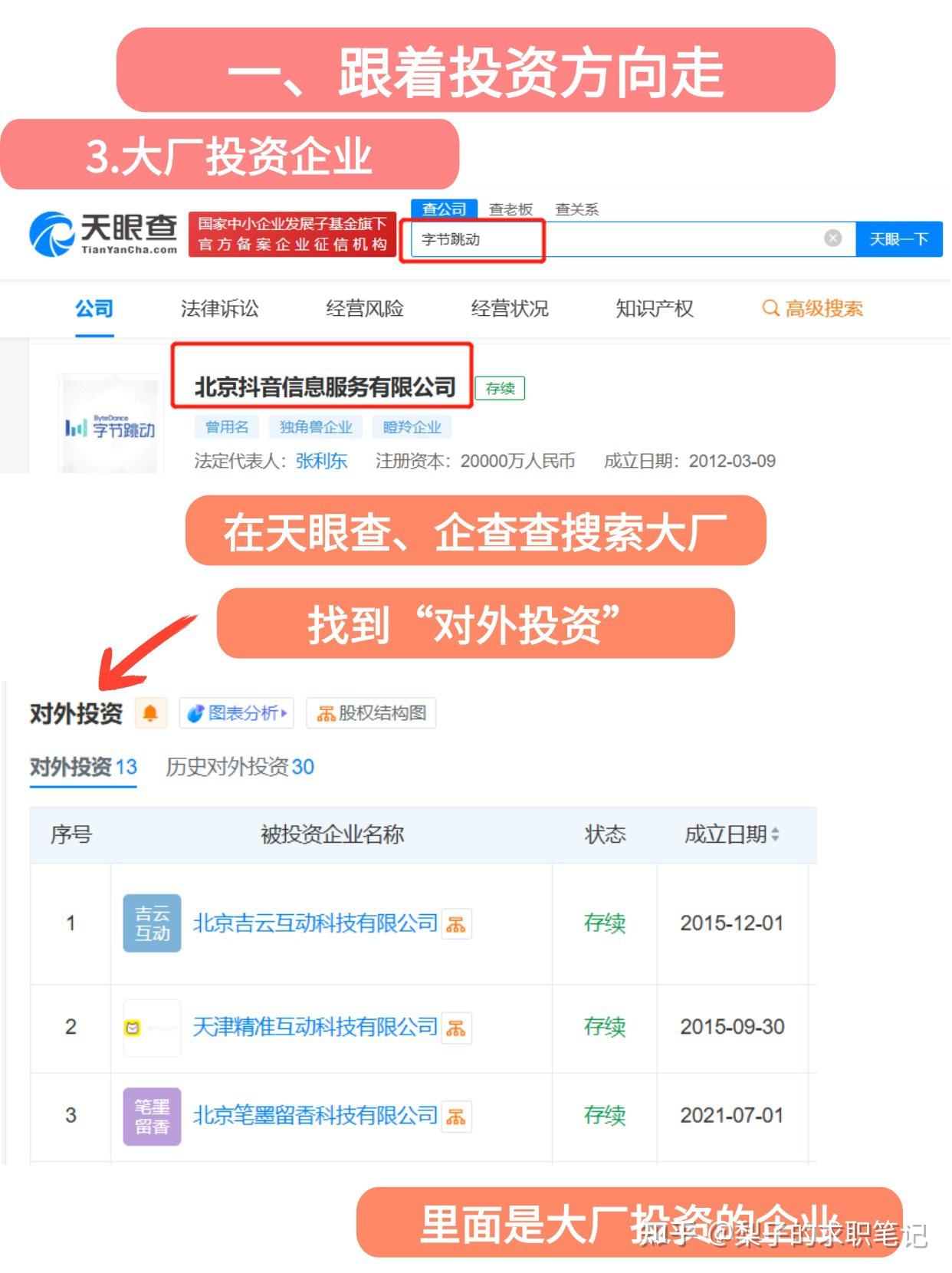Open 图表分析 analysis button
This screenshot has height=1273, width=952.
point(237,713)
